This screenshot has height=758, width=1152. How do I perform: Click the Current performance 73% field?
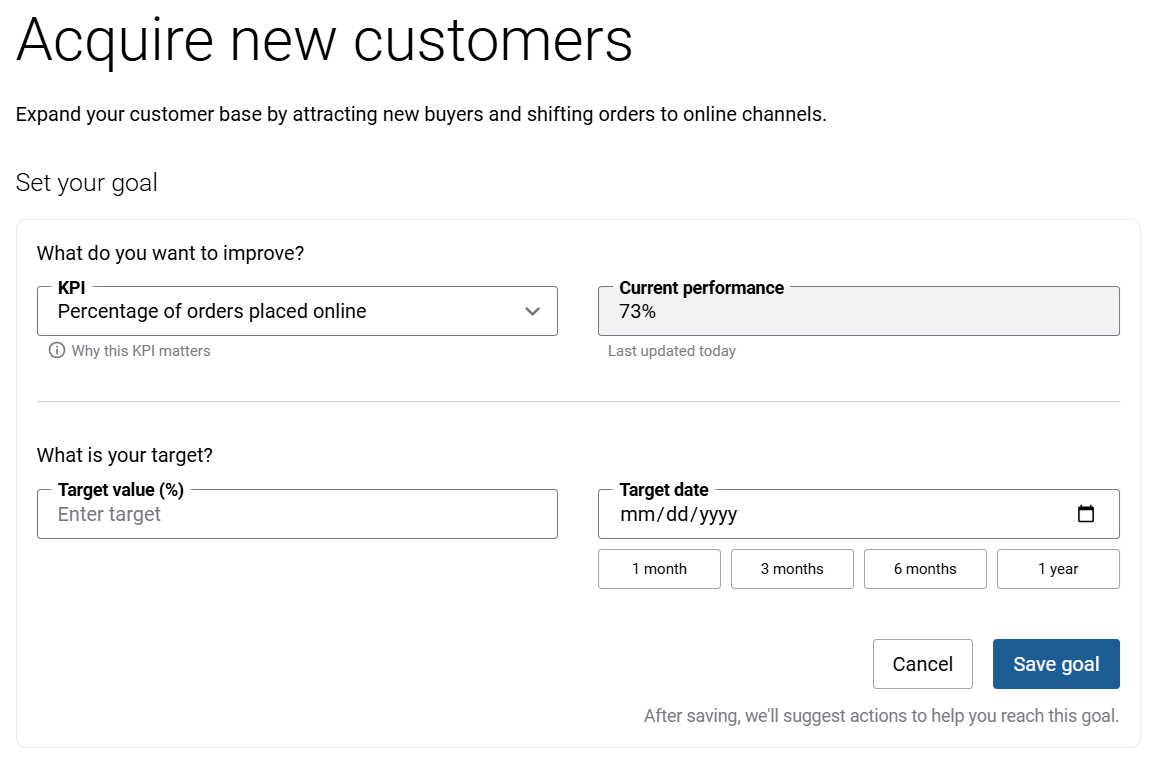pyautogui.click(x=859, y=311)
